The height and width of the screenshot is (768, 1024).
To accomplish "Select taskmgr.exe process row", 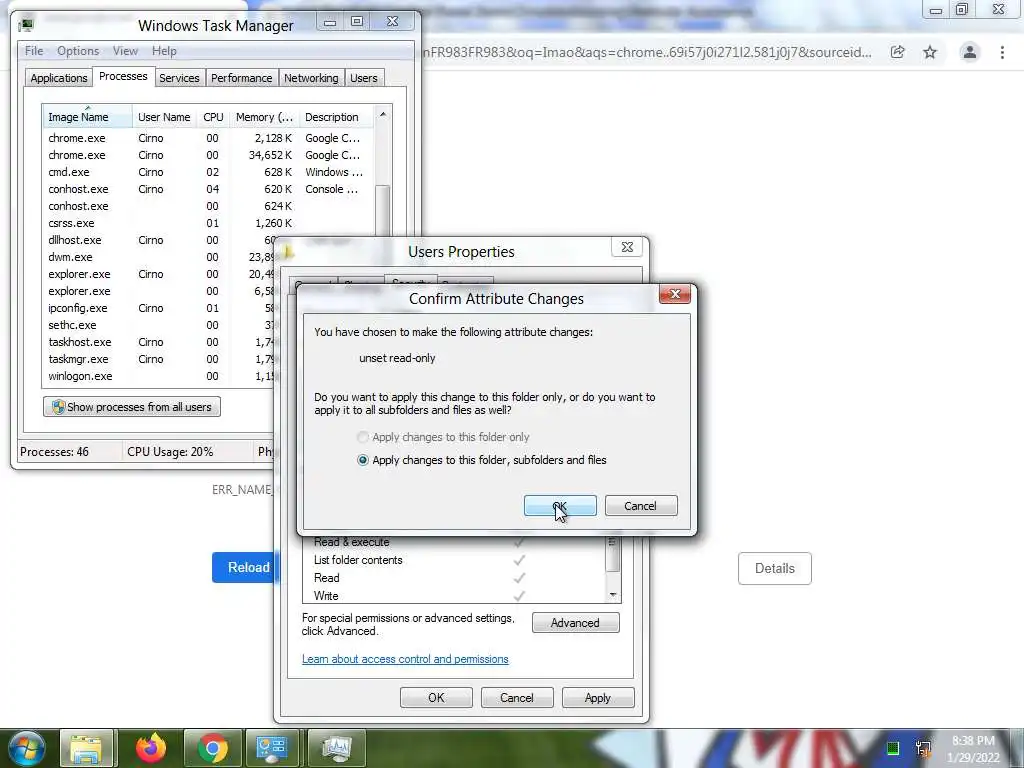I will pyautogui.click(x=159, y=359).
